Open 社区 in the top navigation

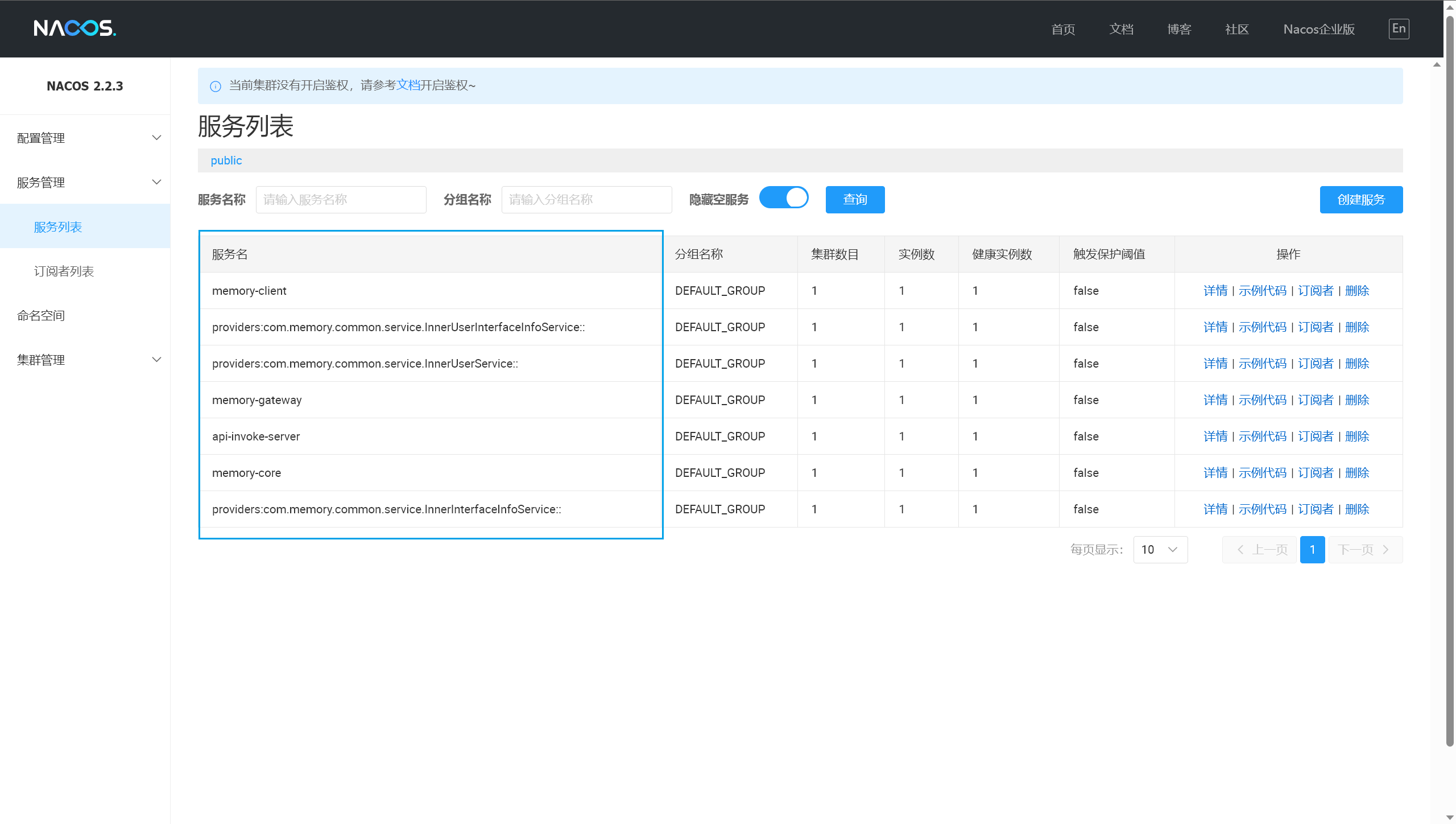pyautogui.click(x=1237, y=30)
